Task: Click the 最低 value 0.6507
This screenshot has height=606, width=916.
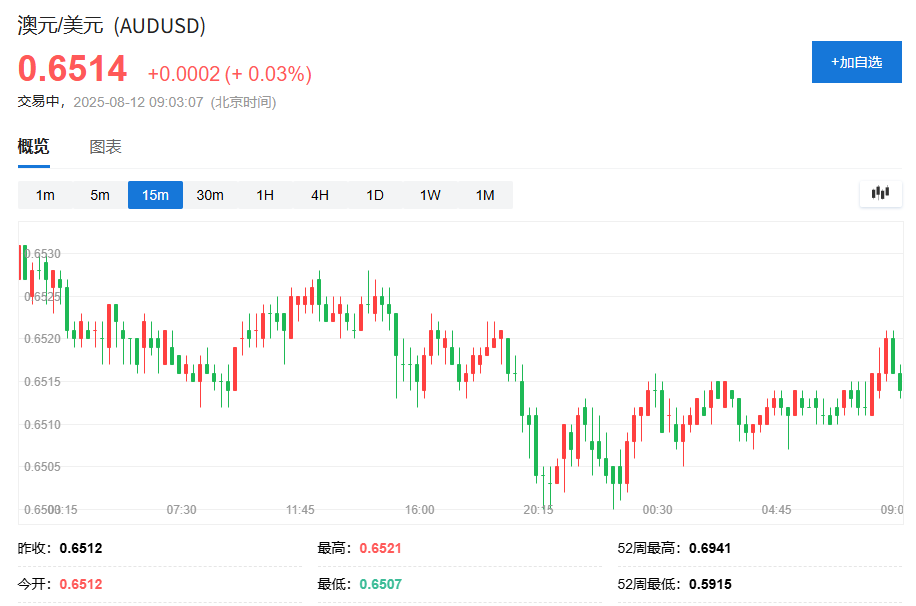Action: [x=380, y=584]
